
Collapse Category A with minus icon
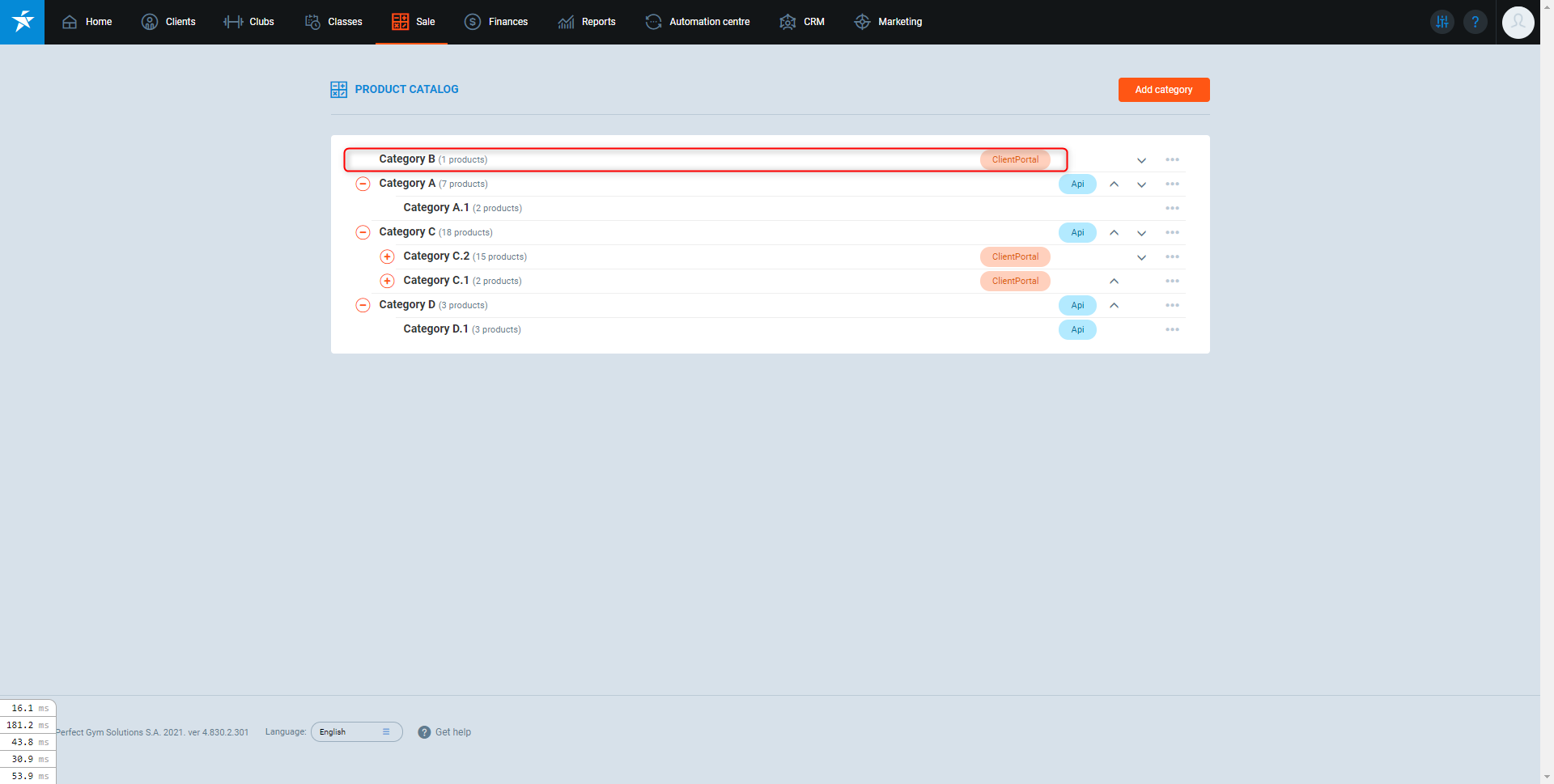363,184
